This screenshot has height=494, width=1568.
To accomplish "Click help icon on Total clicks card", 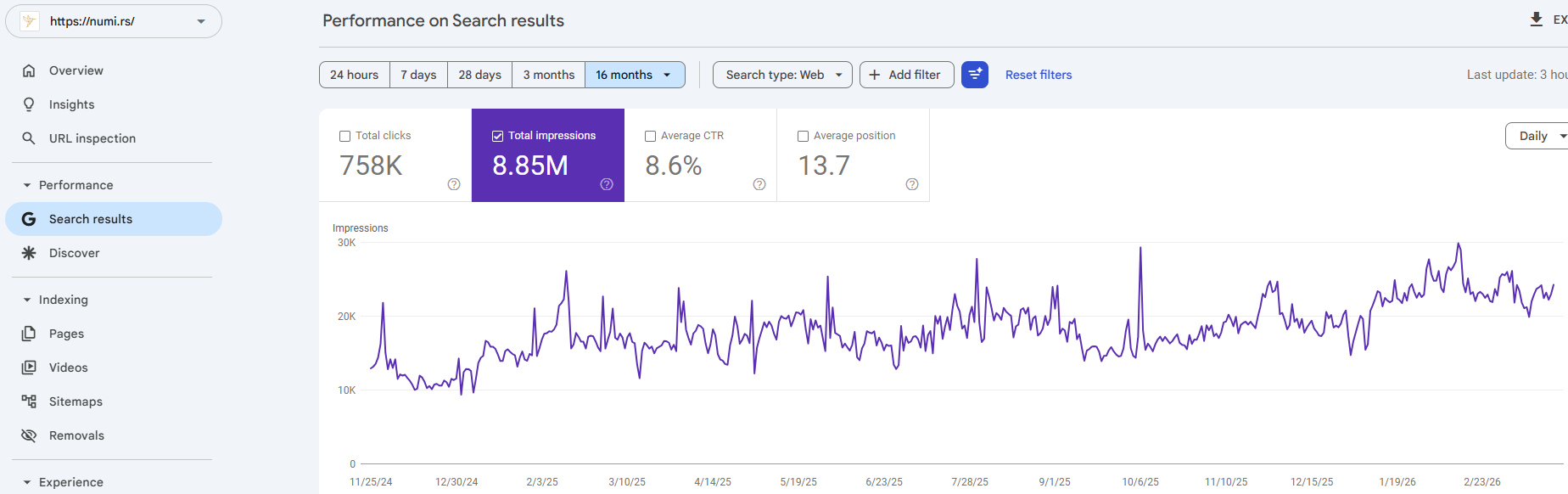I will pyautogui.click(x=454, y=184).
